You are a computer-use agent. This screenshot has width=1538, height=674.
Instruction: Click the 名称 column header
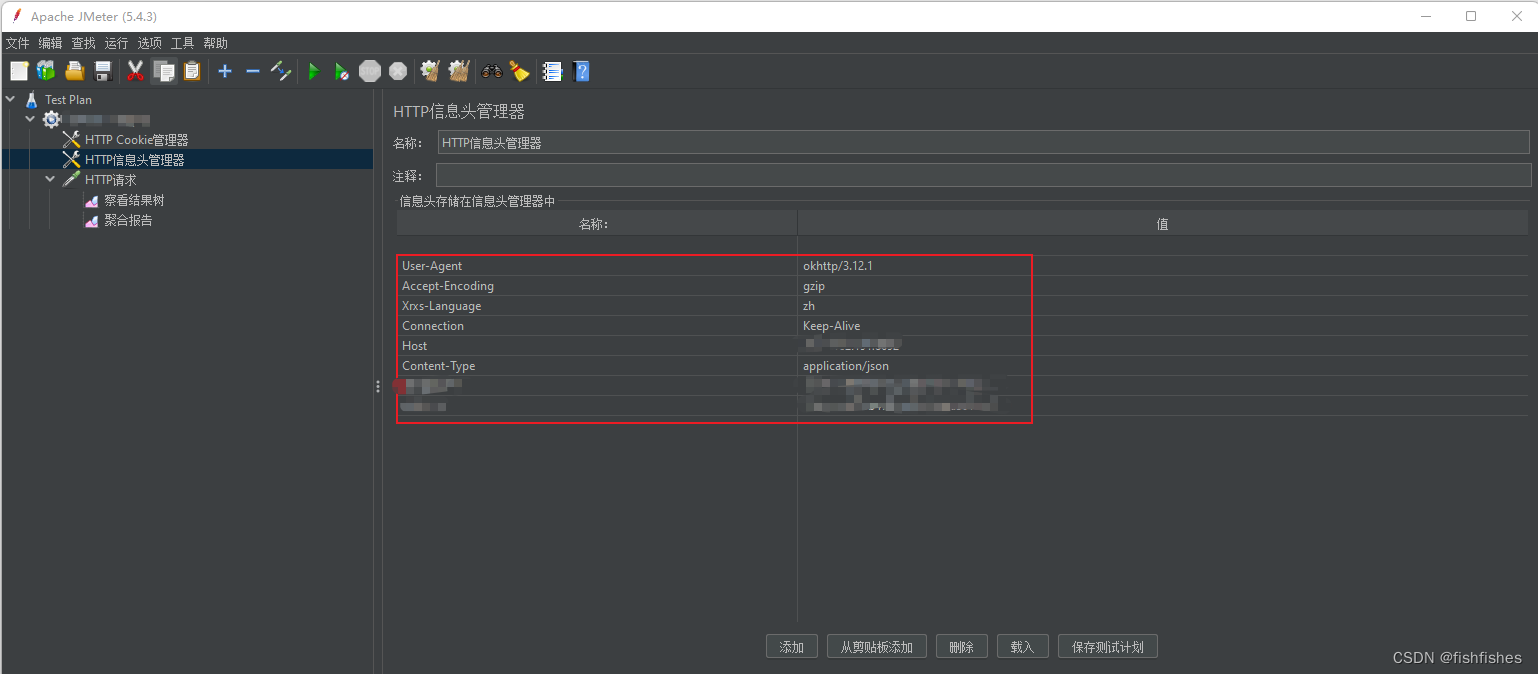coord(596,224)
